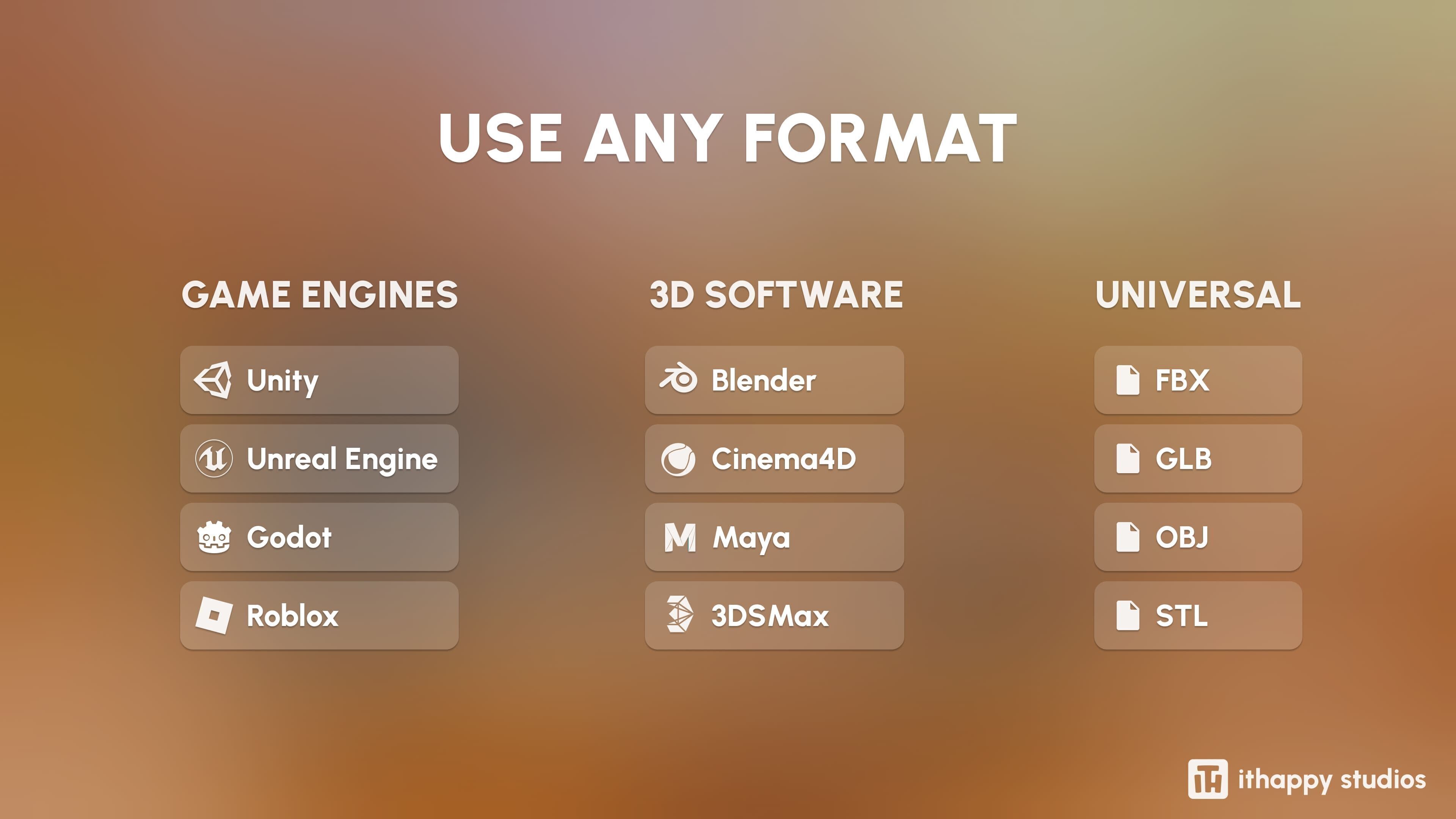Click the STL file icon

[1128, 615]
